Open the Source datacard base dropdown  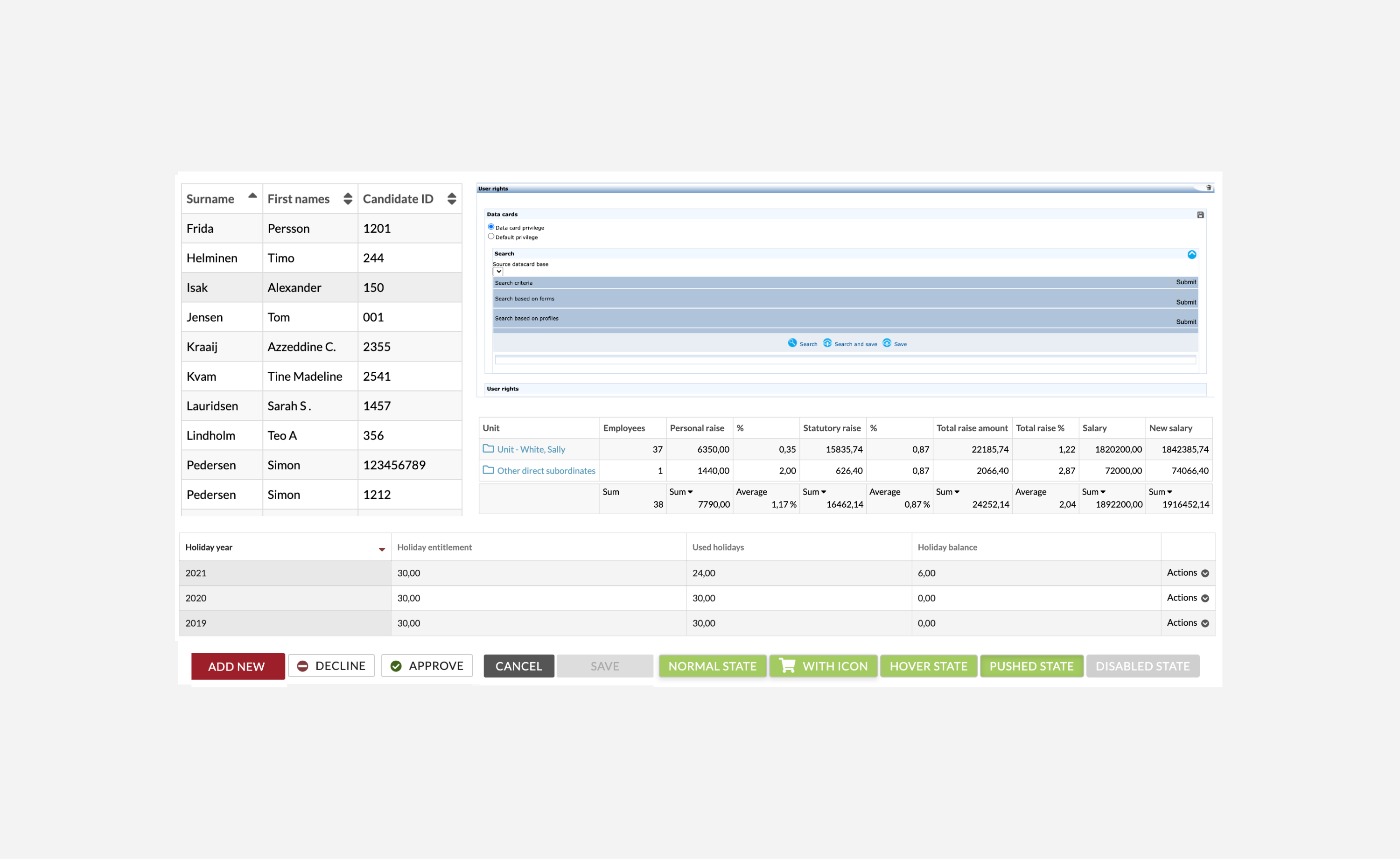(498, 272)
